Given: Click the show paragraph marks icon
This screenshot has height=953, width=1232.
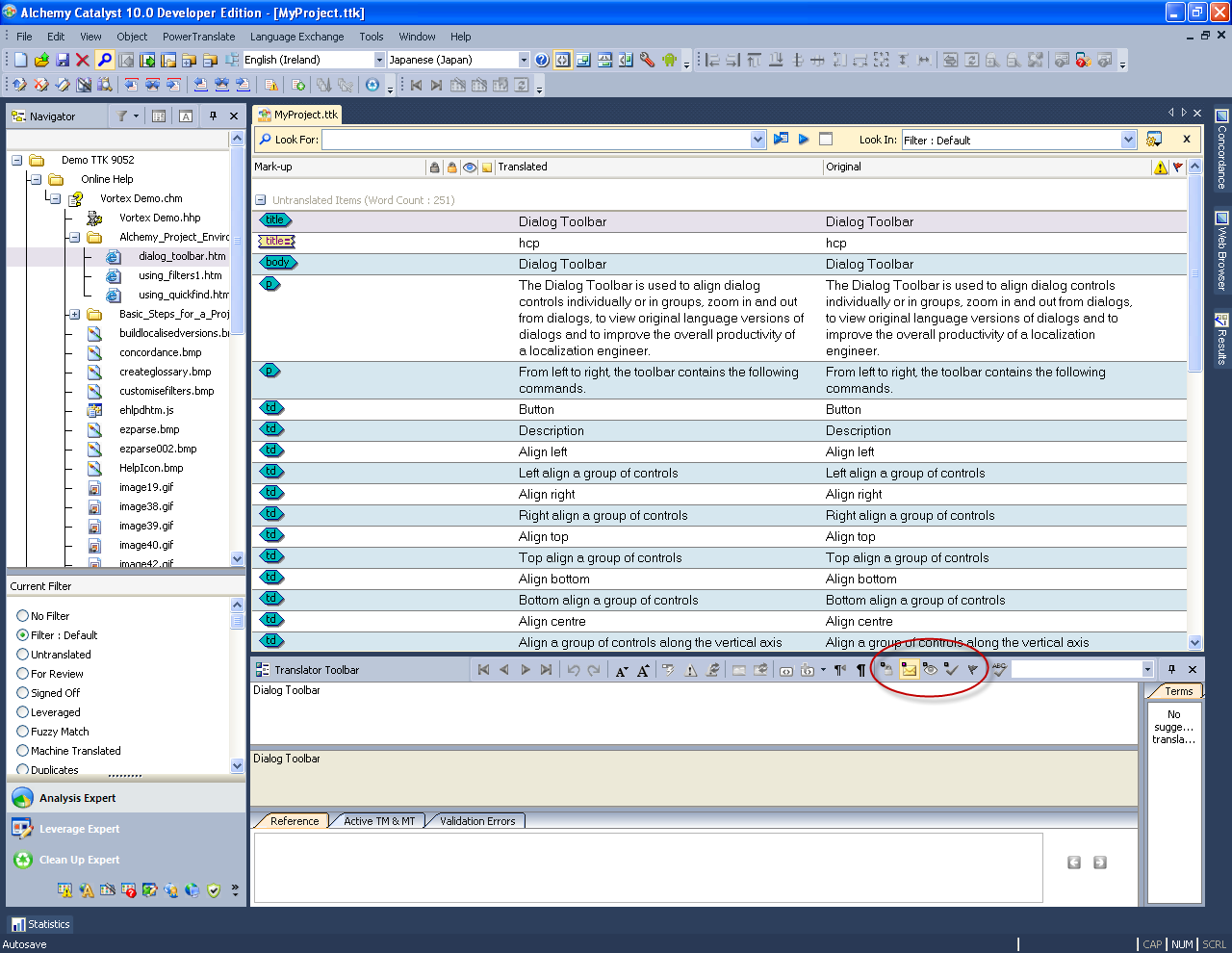Looking at the screenshot, I should 861,670.
